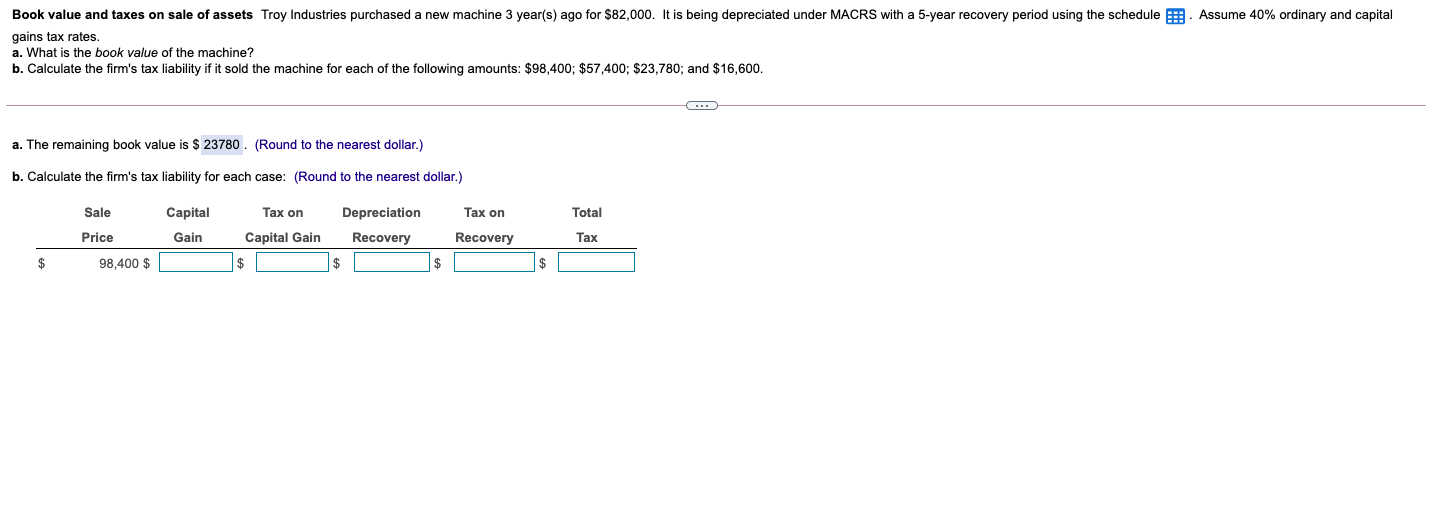Click the Tax on Capital Gain header

(283, 225)
